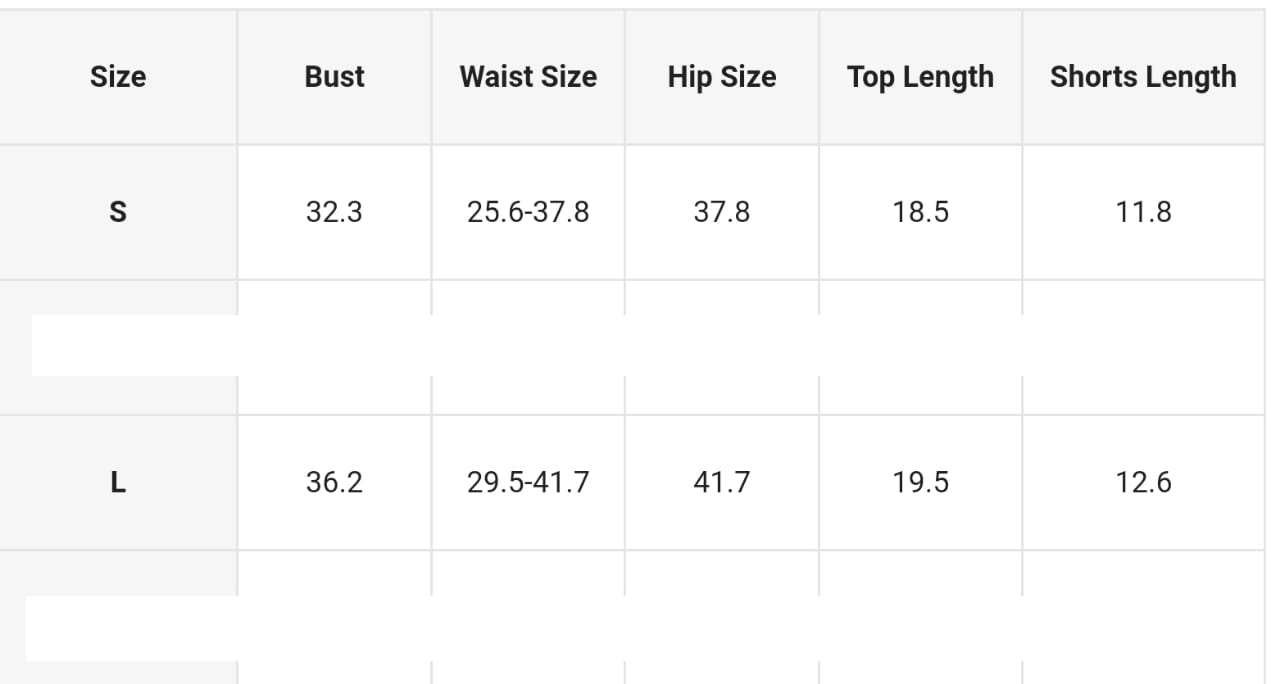Click the 25.6-37.8 waist size cell
This screenshot has width=1280, height=684.
click(x=528, y=212)
